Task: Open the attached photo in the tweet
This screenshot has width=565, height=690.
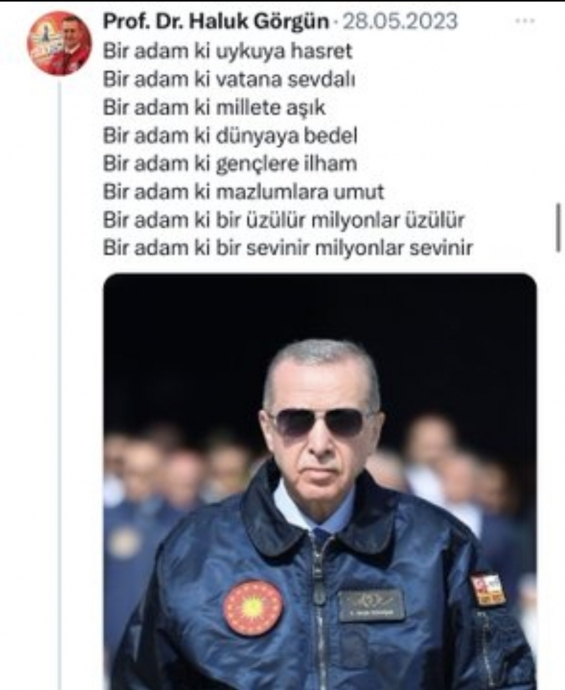Action: click(x=320, y=481)
